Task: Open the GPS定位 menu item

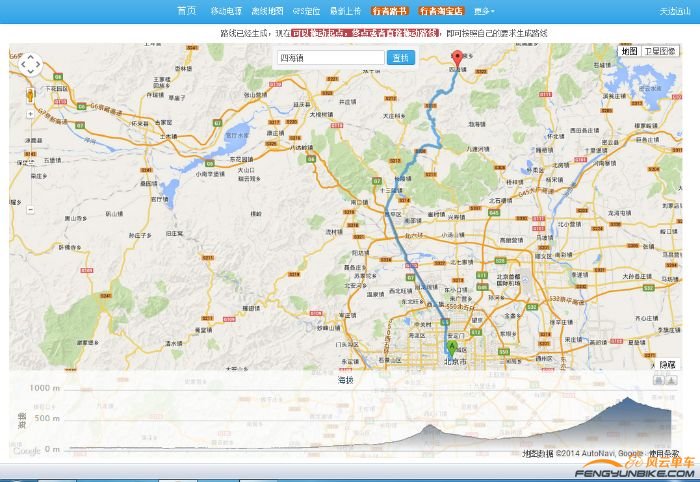Action: pyautogui.click(x=306, y=11)
